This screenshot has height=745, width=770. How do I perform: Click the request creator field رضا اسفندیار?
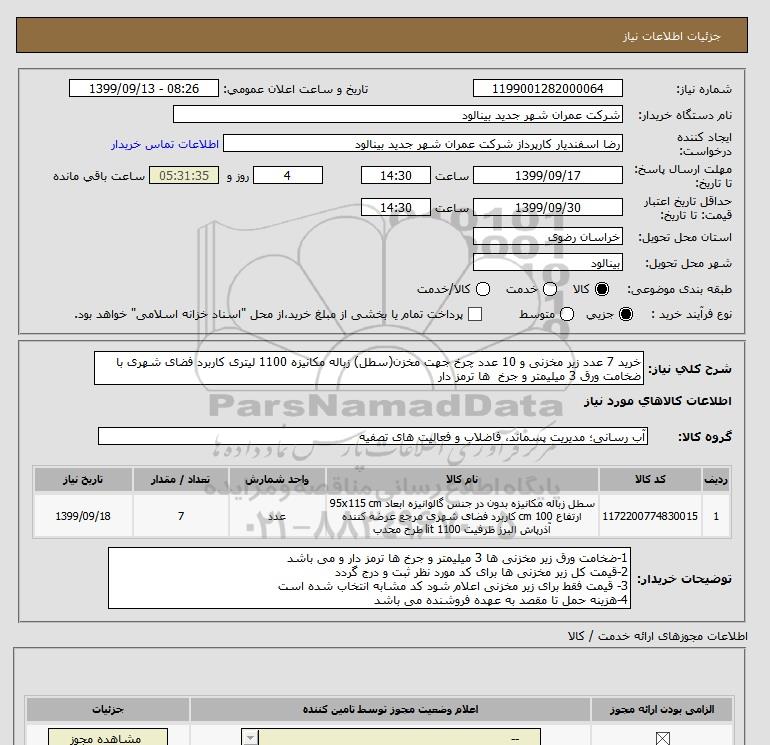[x=423, y=144]
